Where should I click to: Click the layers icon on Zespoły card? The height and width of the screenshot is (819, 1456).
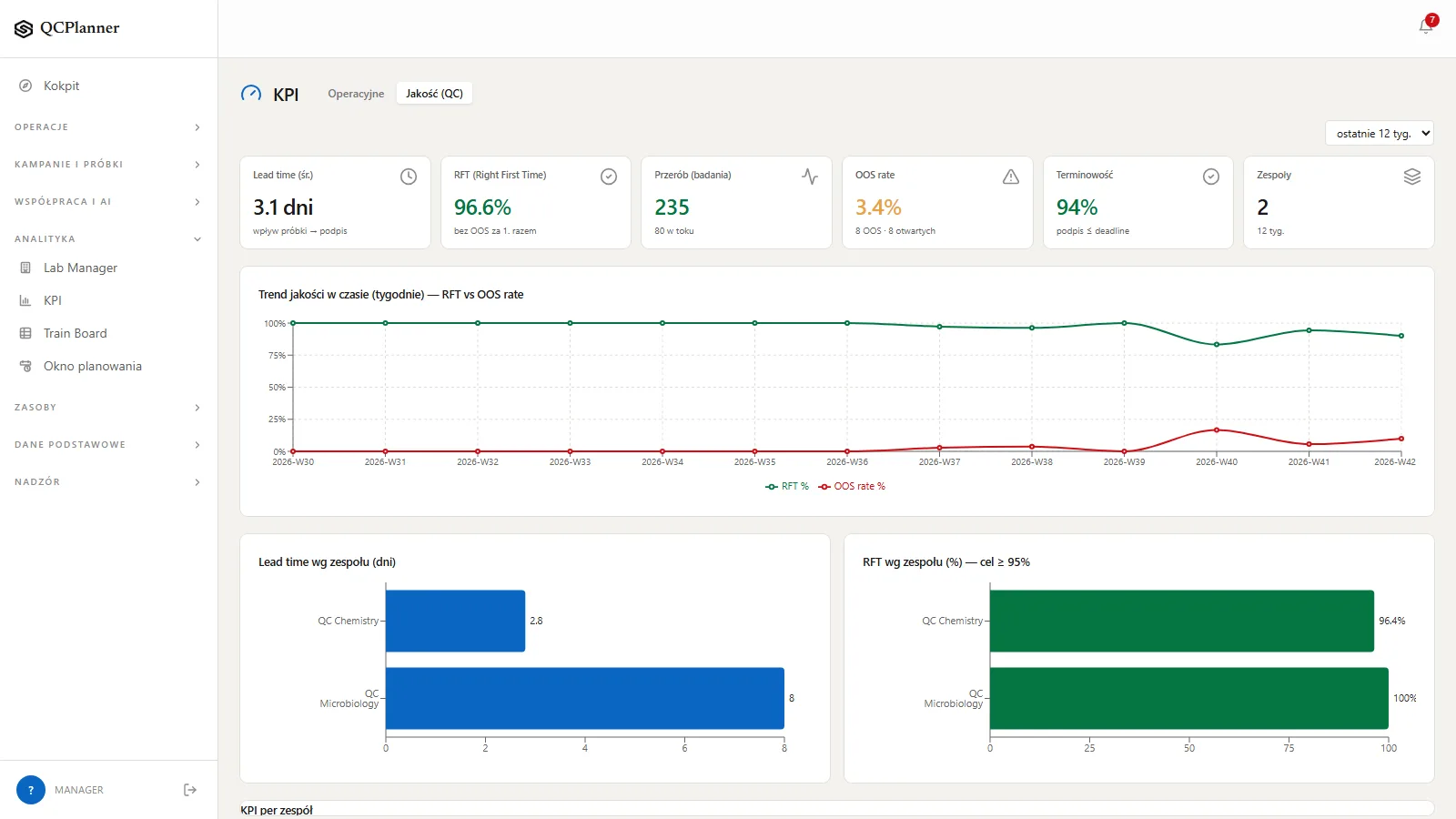[x=1412, y=177]
